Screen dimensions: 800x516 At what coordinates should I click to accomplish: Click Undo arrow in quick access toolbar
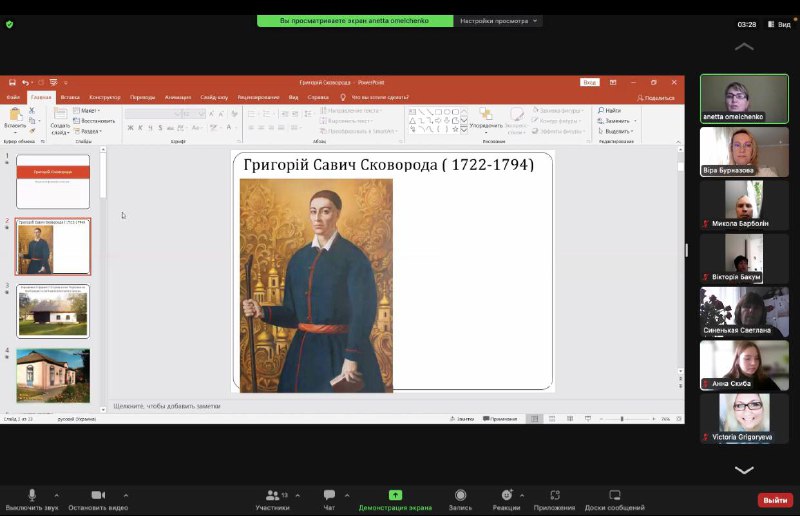click(25, 82)
